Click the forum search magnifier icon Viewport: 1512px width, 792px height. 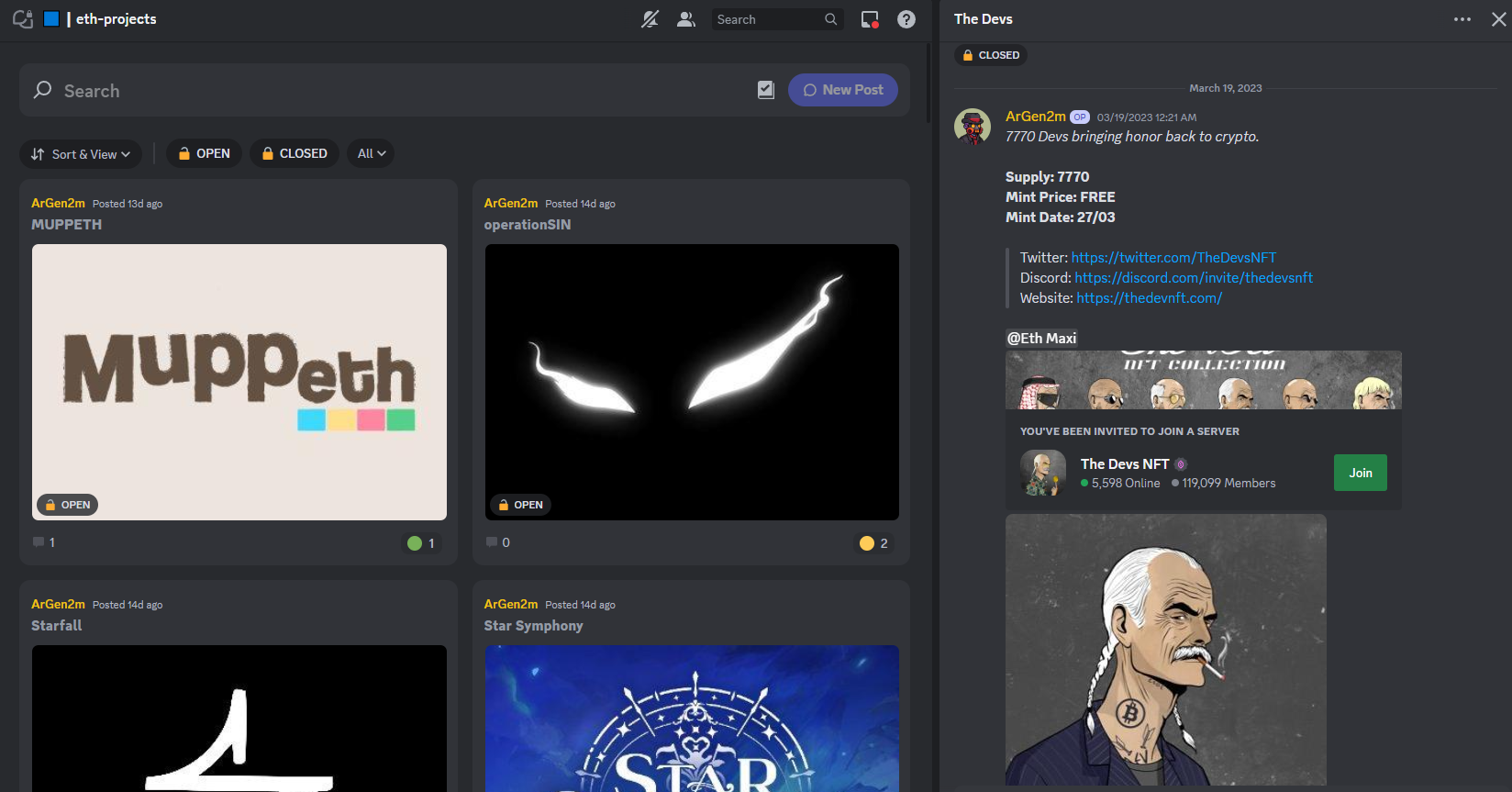click(x=42, y=90)
